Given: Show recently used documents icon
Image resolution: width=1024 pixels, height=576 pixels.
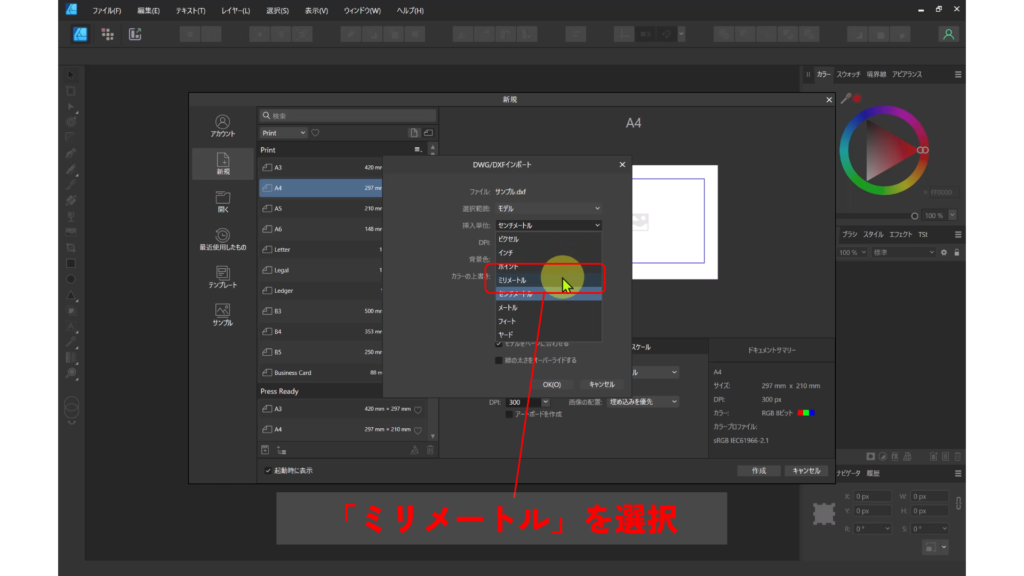Looking at the screenshot, I should coord(223,239).
